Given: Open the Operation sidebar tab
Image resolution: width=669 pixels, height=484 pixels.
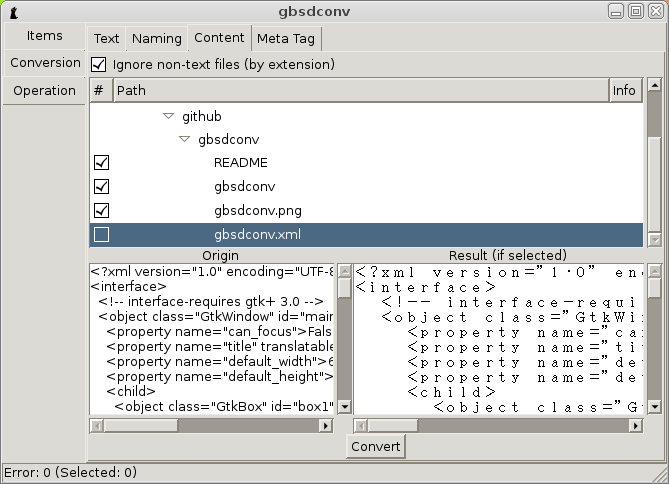Looking at the screenshot, I should pos(44,91).
